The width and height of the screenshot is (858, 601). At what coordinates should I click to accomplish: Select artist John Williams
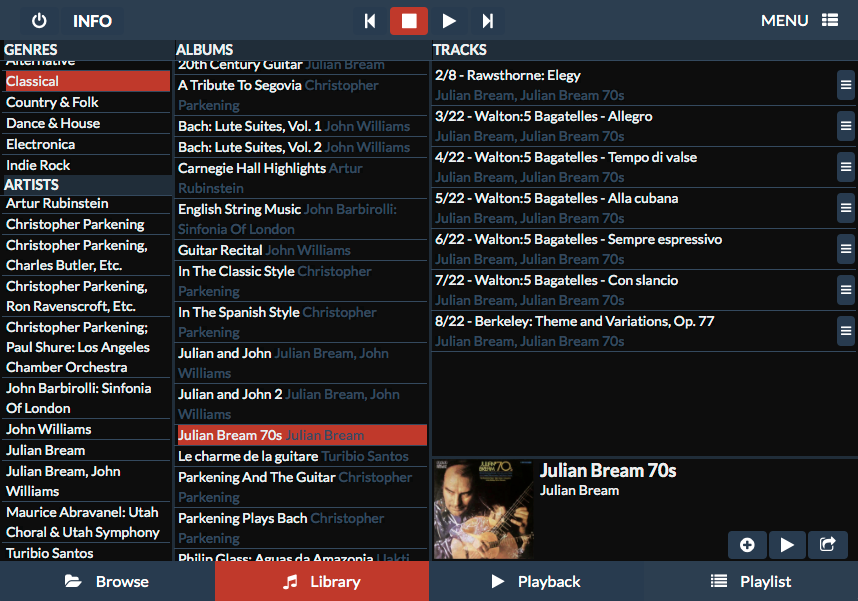[x=88, y=430]
